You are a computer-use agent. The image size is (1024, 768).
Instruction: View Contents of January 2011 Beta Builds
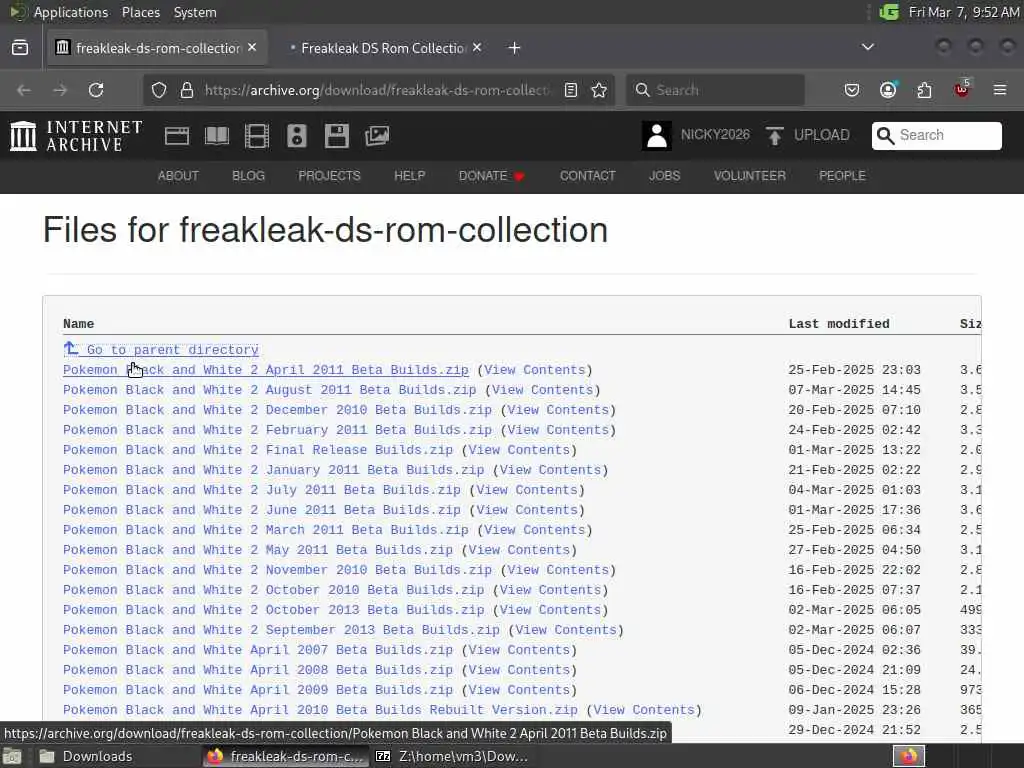click(x=551, y=470)
